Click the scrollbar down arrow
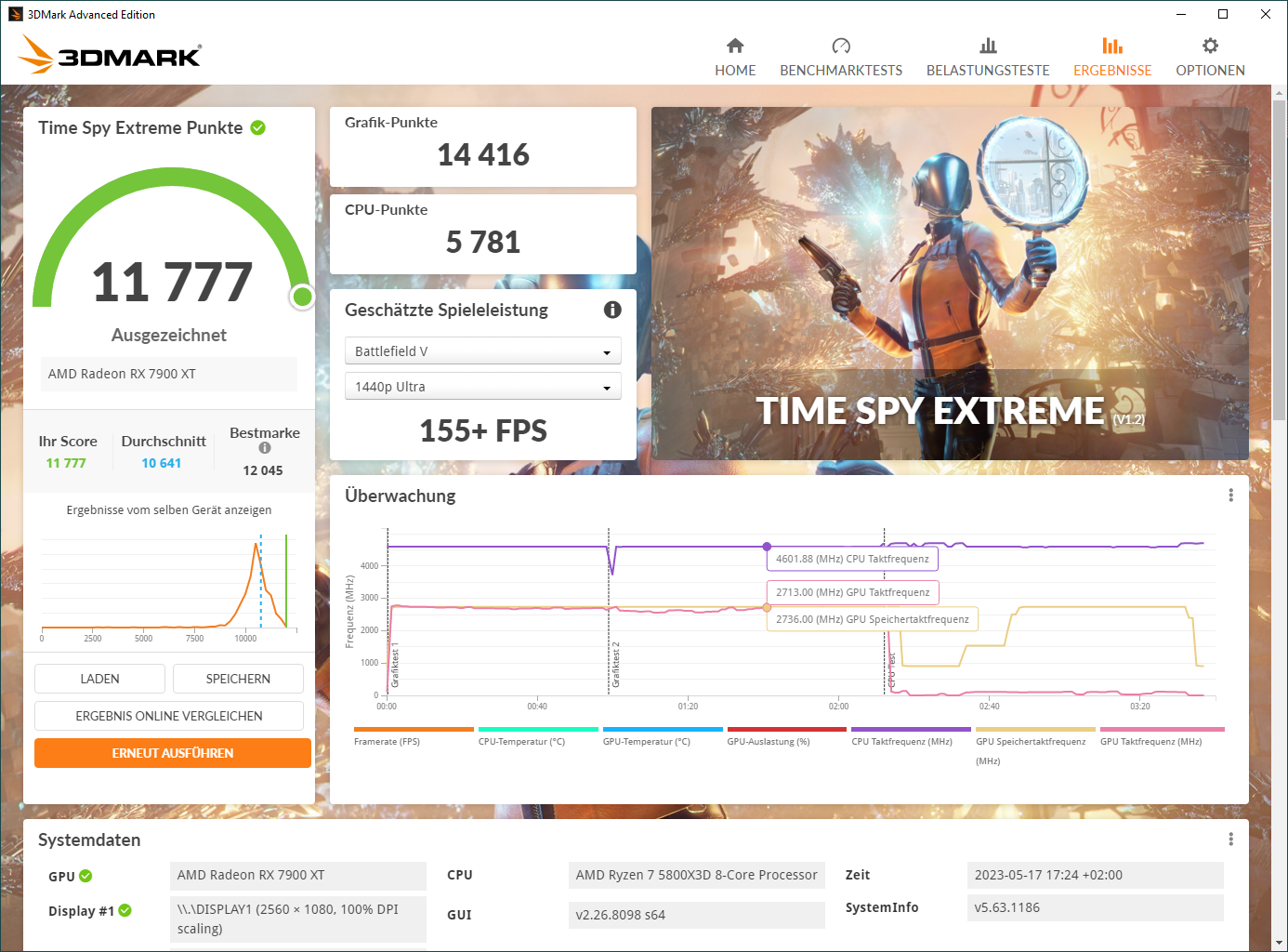This screenshot has width=1288, height=952. click(1280, 943)
